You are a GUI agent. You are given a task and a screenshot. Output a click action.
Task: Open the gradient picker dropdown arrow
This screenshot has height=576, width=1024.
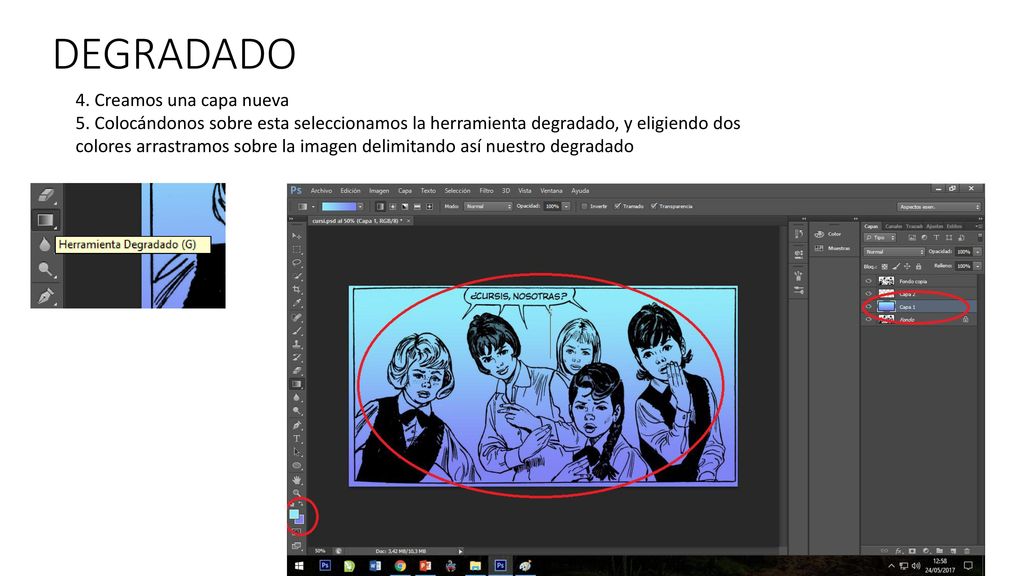(360, 206)
